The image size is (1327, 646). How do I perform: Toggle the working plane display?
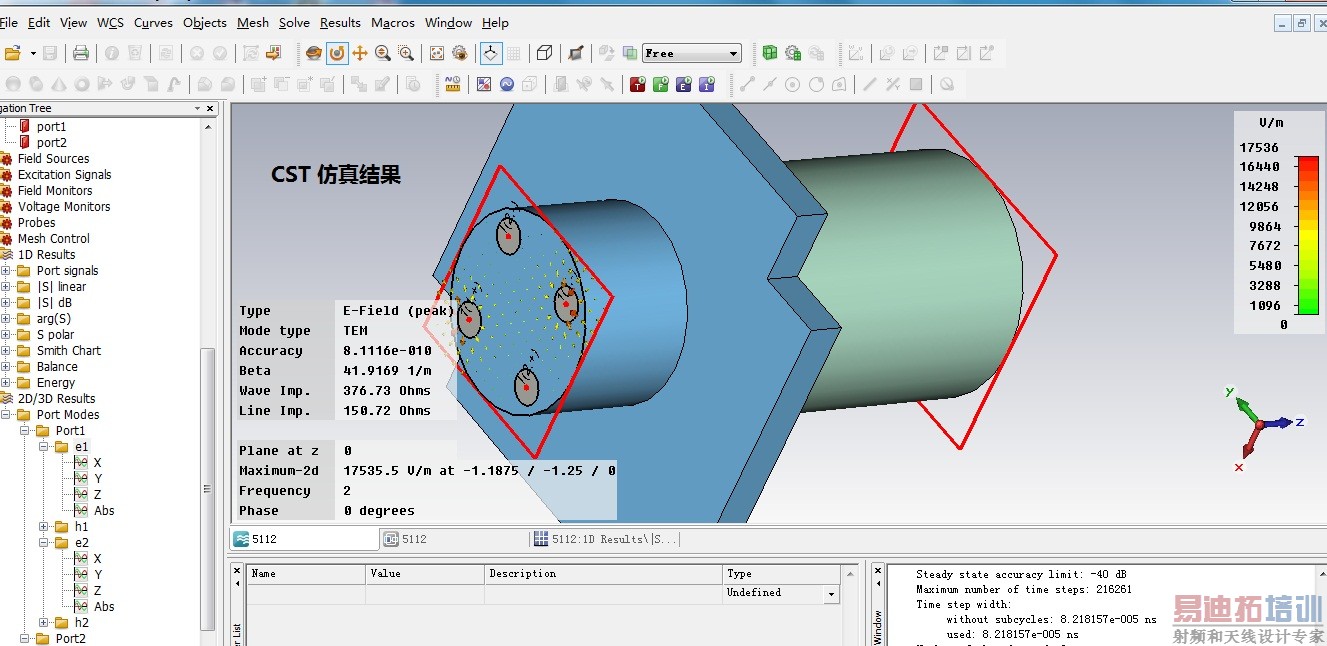(490, 53)
